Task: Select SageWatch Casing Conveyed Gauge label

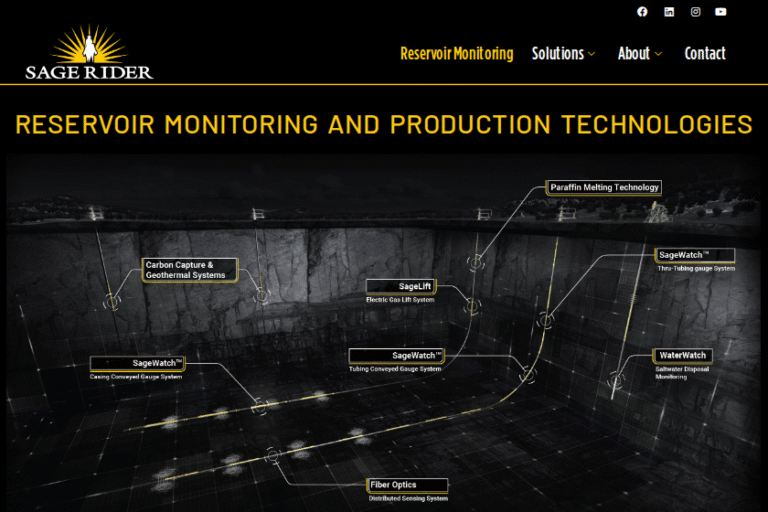Action: [138, 363]
